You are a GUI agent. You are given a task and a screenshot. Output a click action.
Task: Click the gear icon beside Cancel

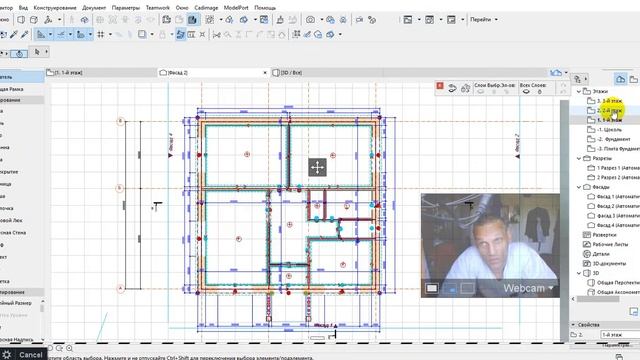(7, 355)
